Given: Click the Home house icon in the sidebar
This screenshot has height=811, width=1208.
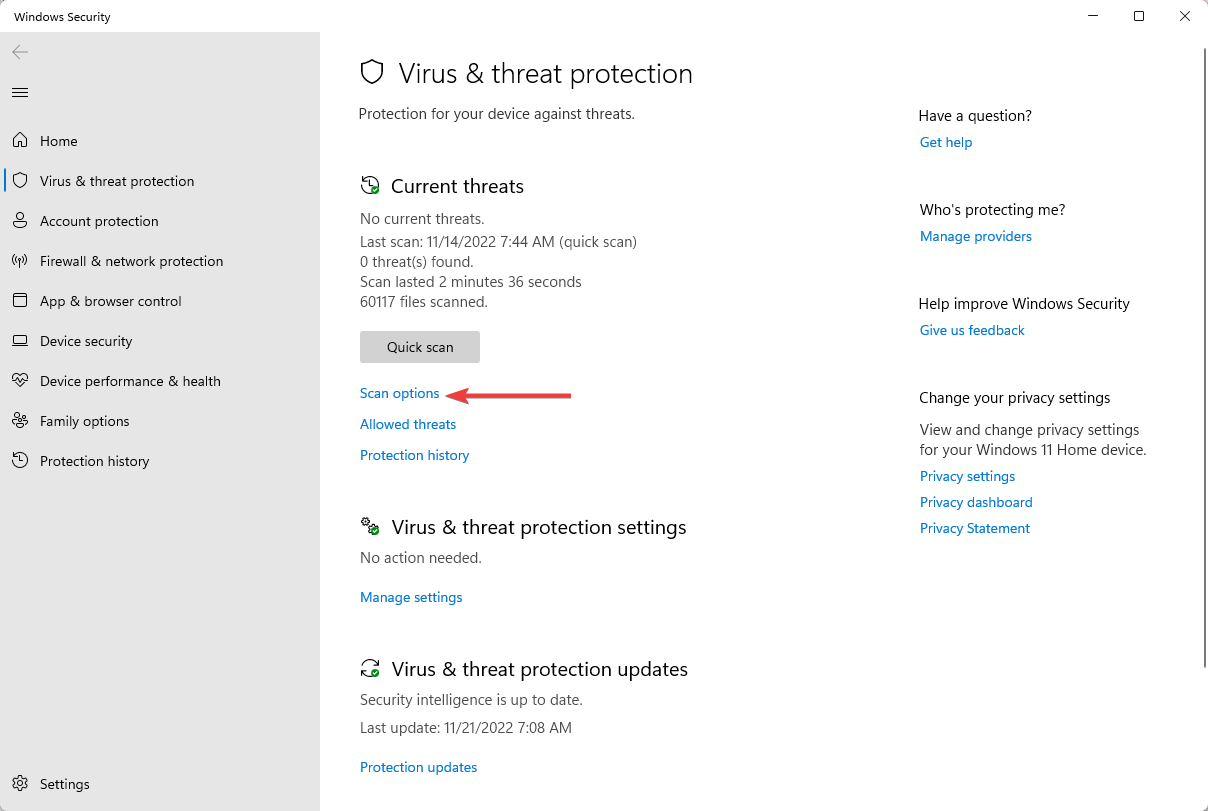Looking at the screenshot, I should coord(20,141).
